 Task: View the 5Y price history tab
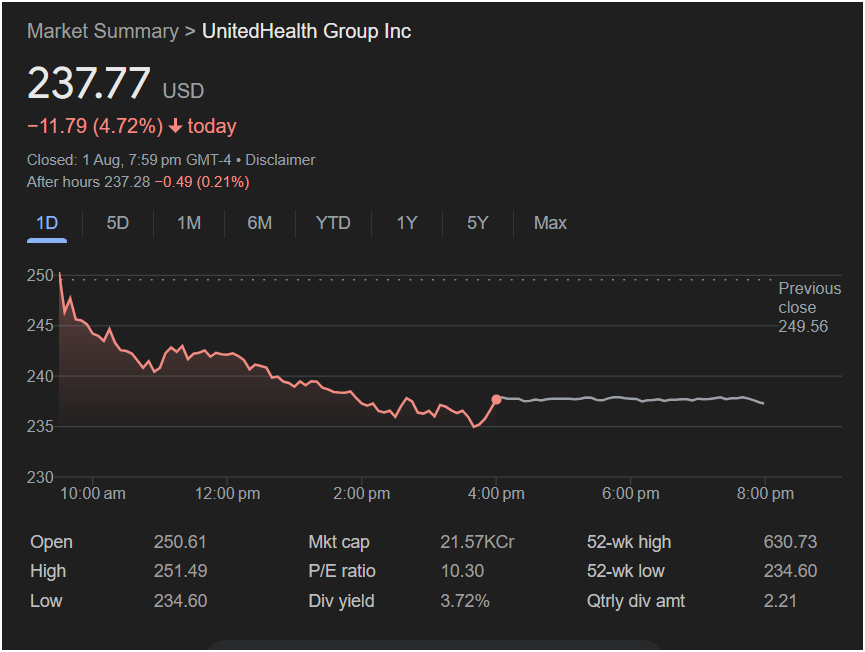pos(478,223)
